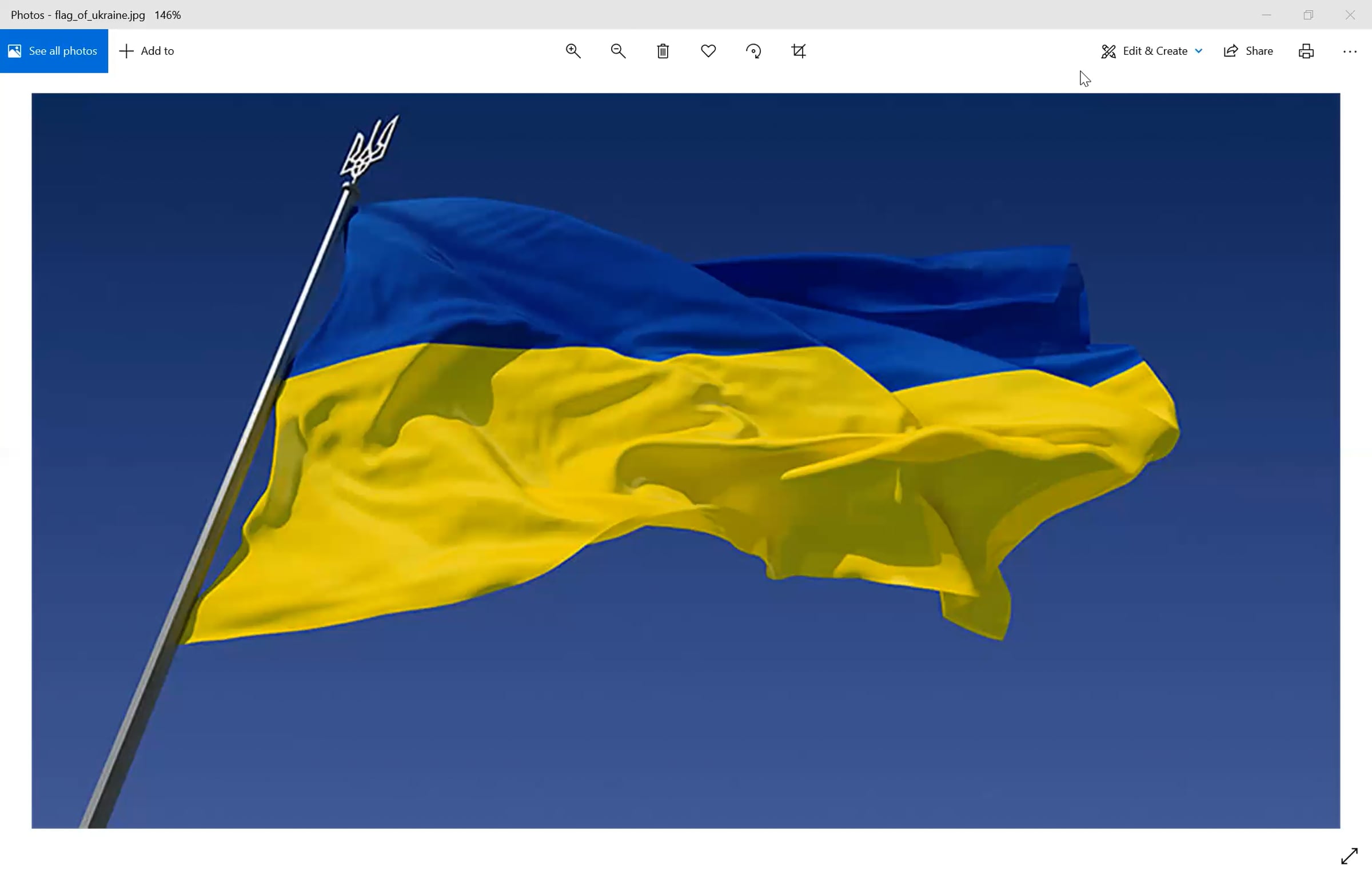Add photo to favorites with heart icon
The height and width of the screenshot is (878, 1372).
(x=708, y=51)
